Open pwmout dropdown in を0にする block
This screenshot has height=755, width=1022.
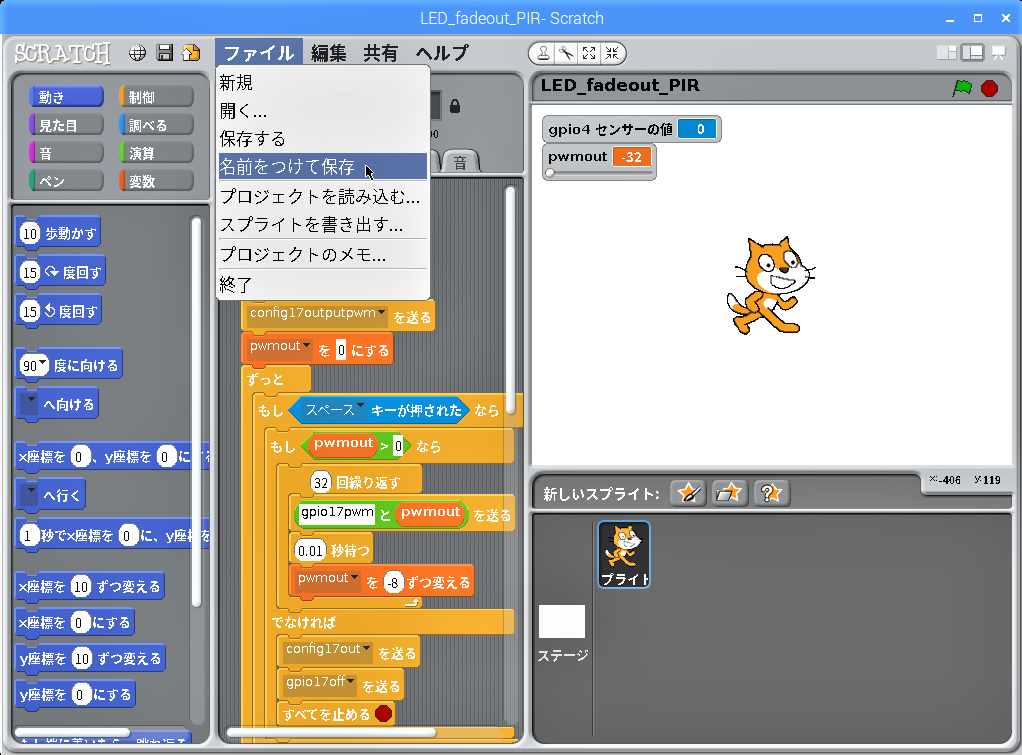click(x=306, y=346)
